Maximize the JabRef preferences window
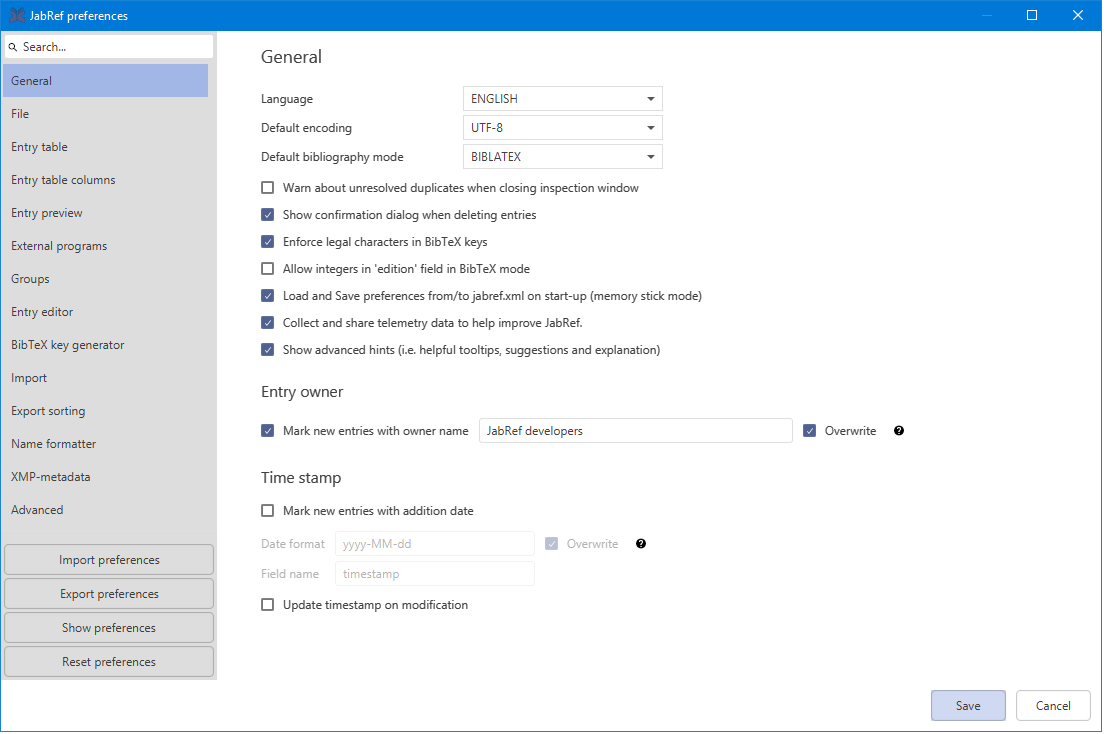This screenshot has width=1106, height=734. (x=1032, y=16)
